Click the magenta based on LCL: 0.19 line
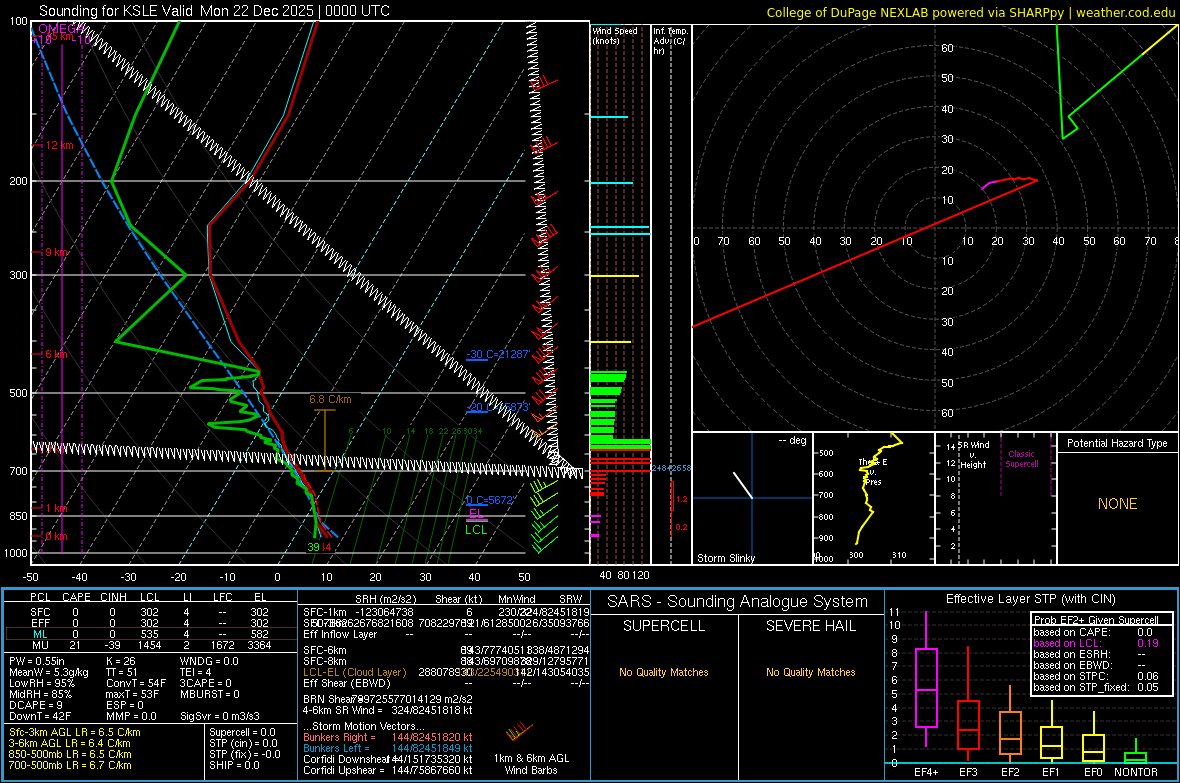 pos(1096,643)
